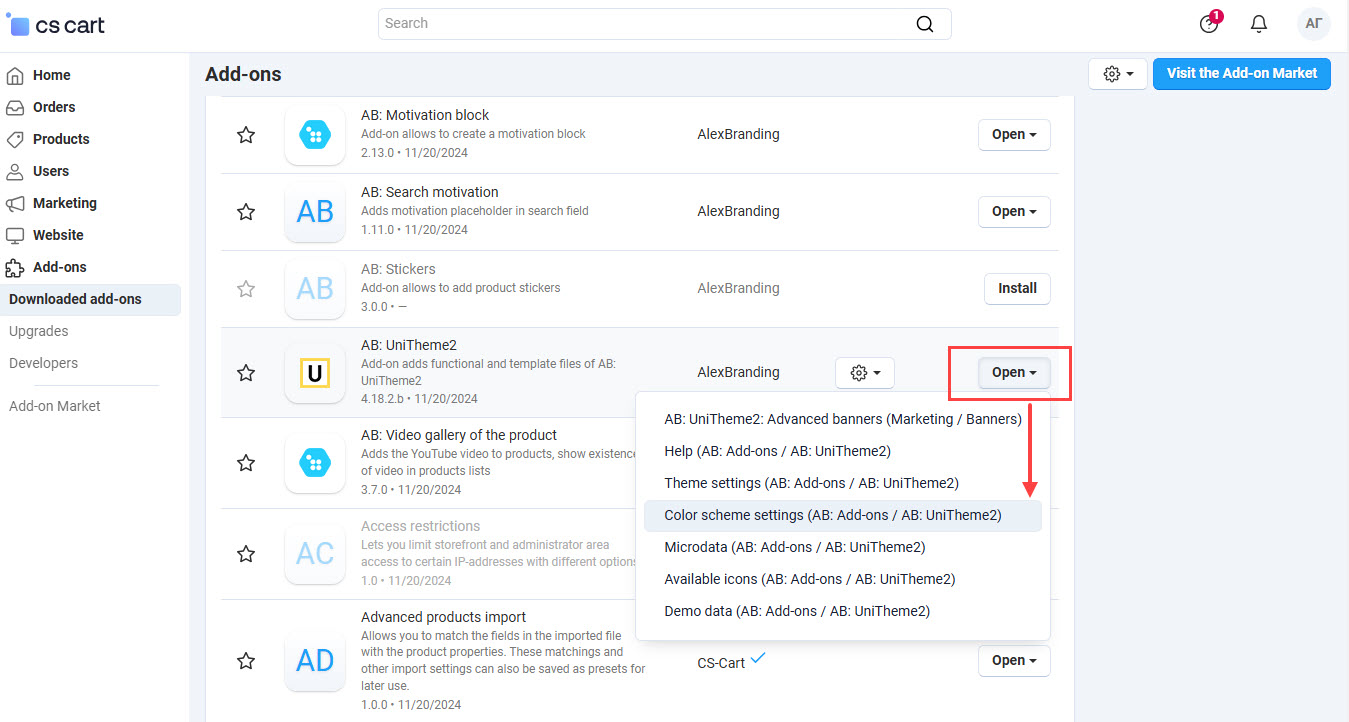This screenshot has height=722, width=1349.
Task: Click the CS-Cart verified checkmark icon
Action: click(x=758, y=658)
